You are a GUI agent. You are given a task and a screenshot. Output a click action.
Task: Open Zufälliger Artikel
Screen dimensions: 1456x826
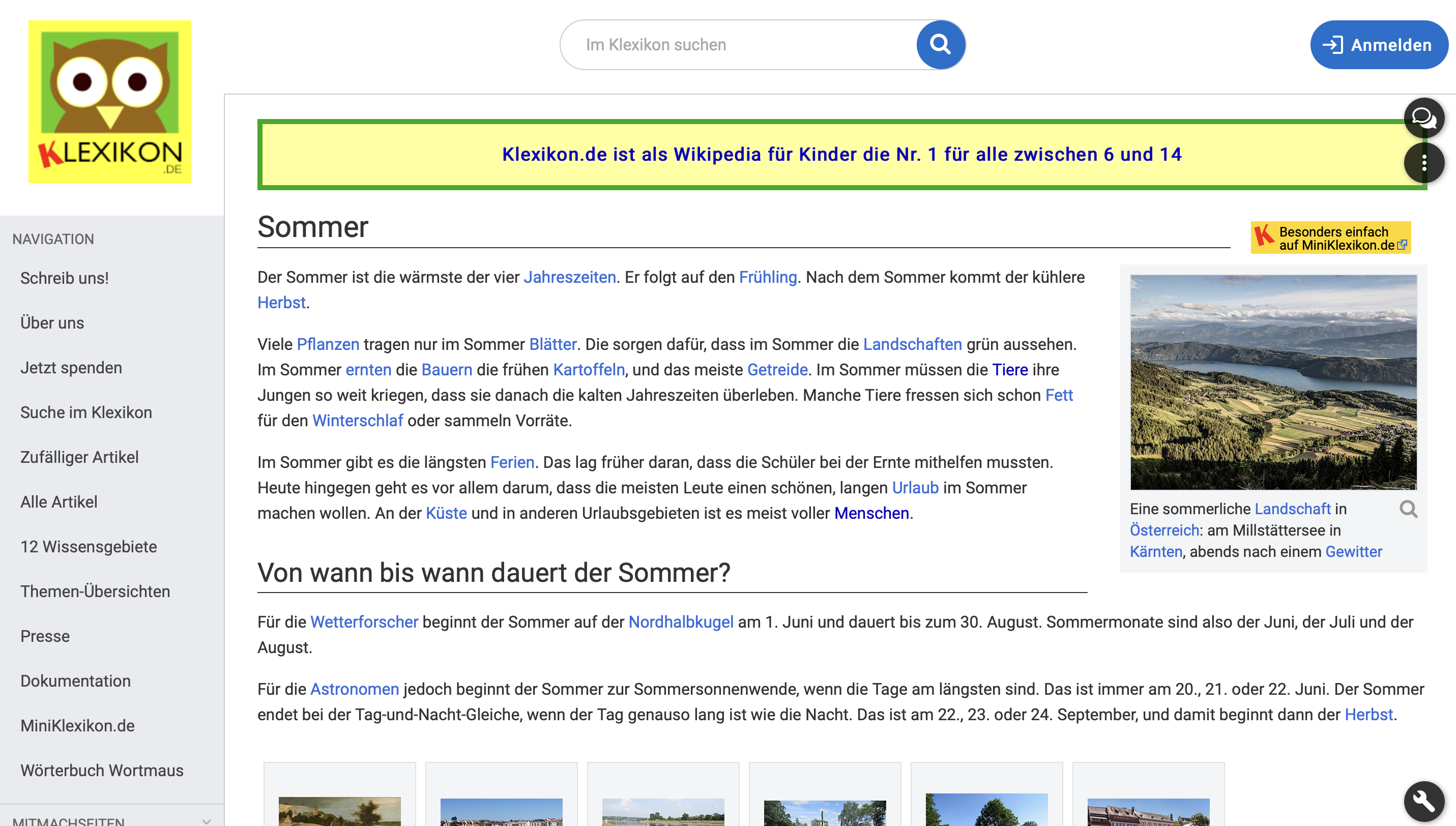point(79,457)
